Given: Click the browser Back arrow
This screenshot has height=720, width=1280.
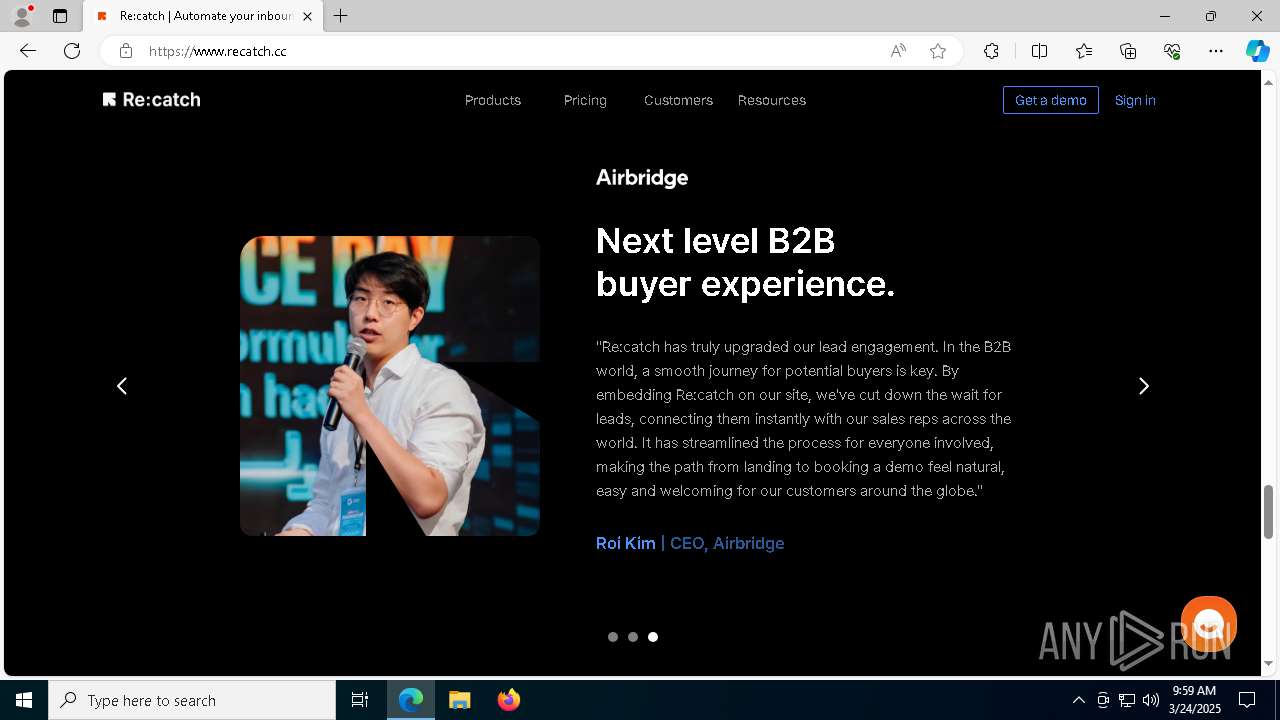Looking at the screenshot, I should tap(28, 51).
